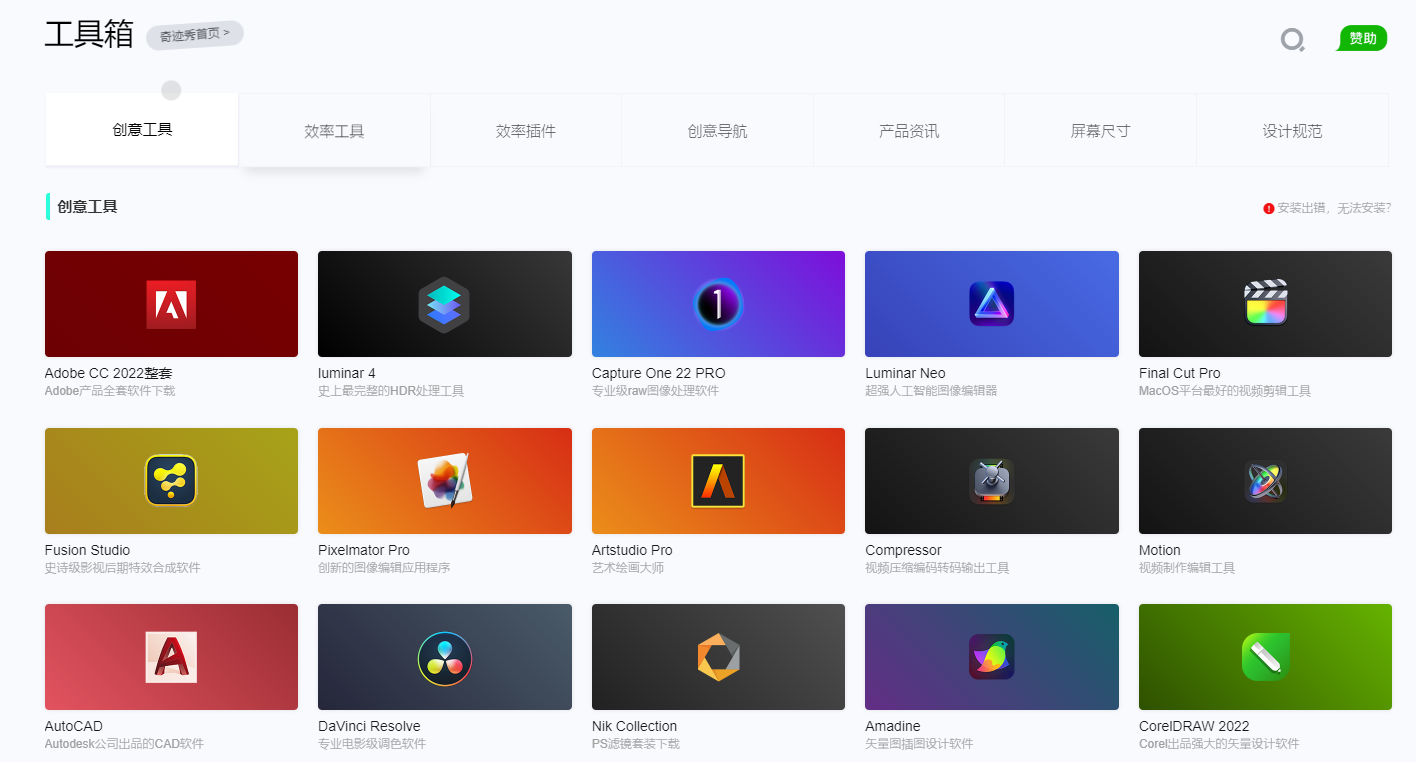Viewport: 1416px width, 762px height.
Task: Open the Motion title link
Action: (x=1160, y=550)
